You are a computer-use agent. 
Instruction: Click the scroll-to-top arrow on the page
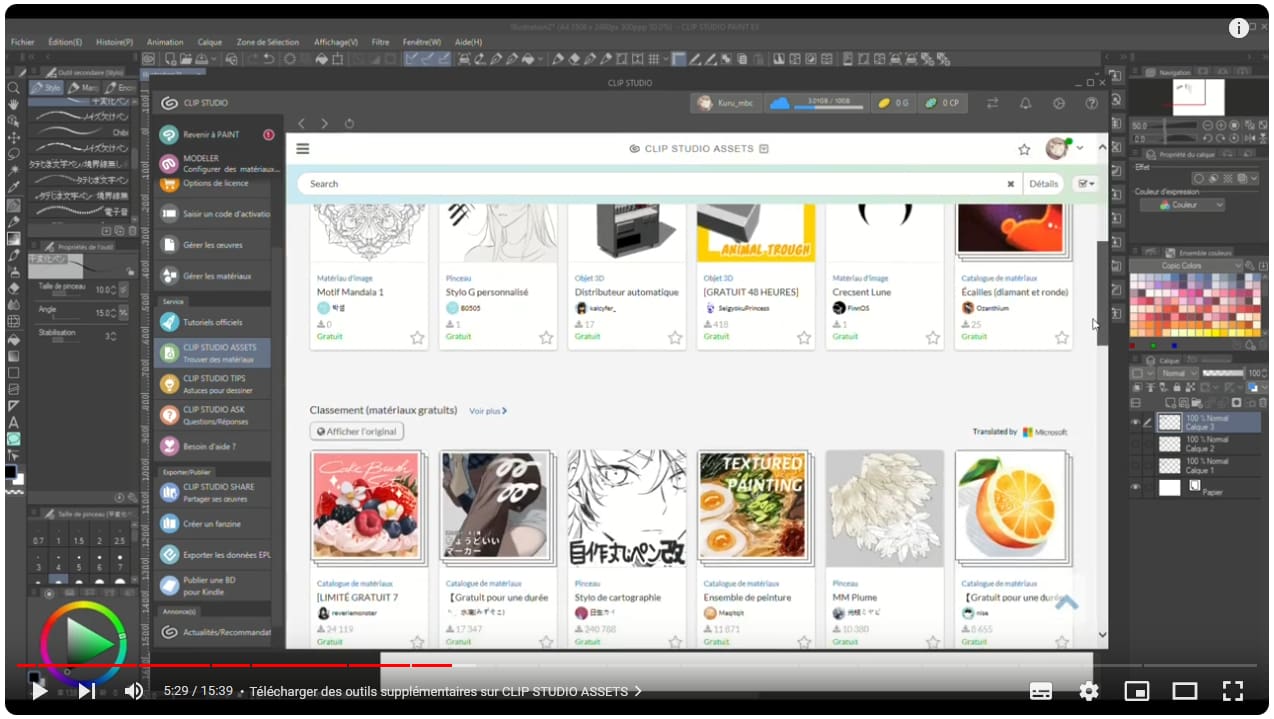(x=1067, y=603)
